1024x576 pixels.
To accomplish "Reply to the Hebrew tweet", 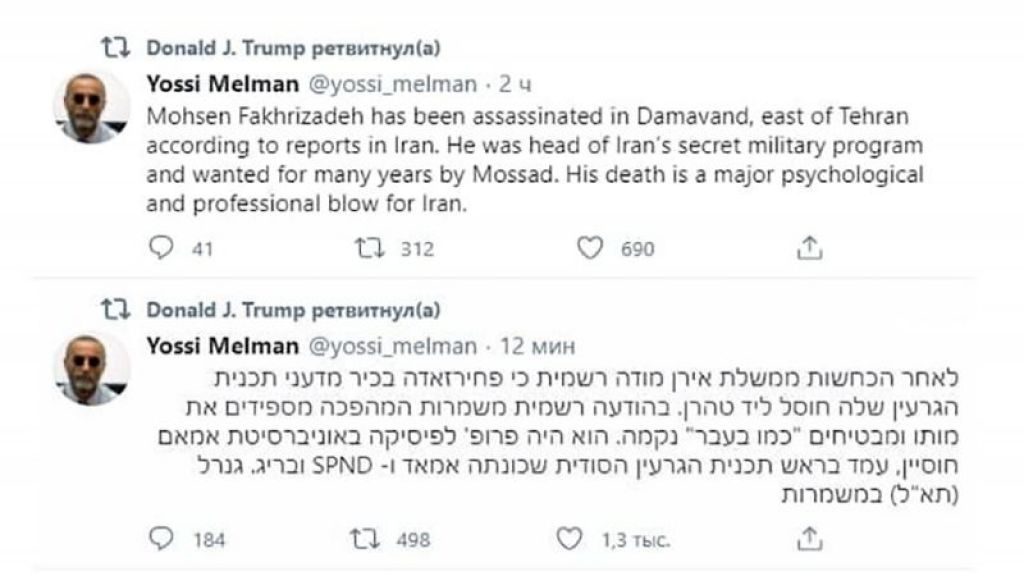I will click(x=161, y=540).
